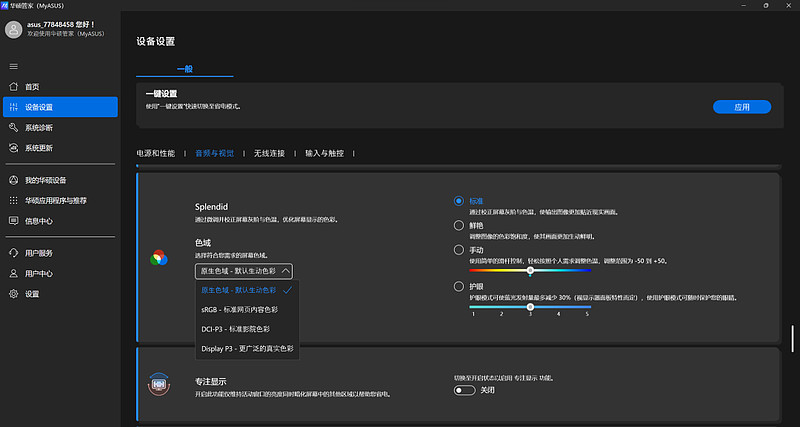Switch to 音频与视觉 tab
This screenshot has width=800, height=427.
click(x=215, y=153)
